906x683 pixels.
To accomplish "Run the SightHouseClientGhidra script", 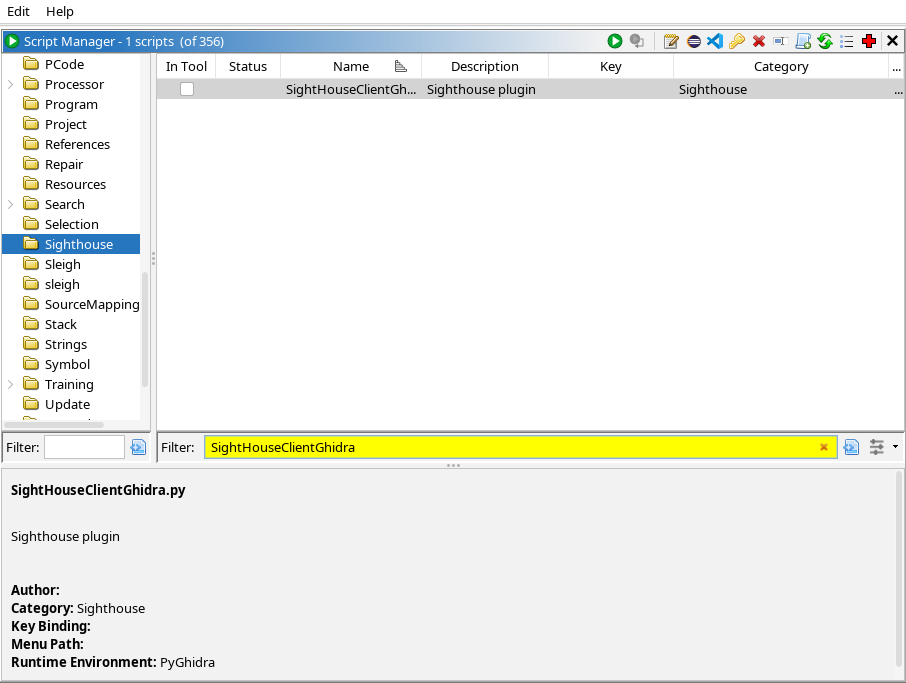I will [615, 42].
